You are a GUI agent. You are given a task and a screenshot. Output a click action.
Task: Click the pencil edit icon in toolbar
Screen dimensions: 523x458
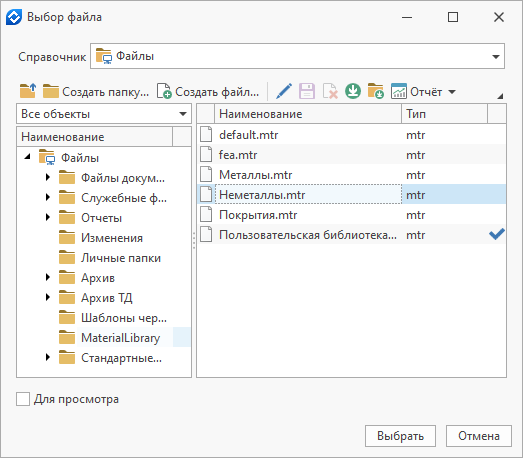pyautogui.click(x=284, y=91)
